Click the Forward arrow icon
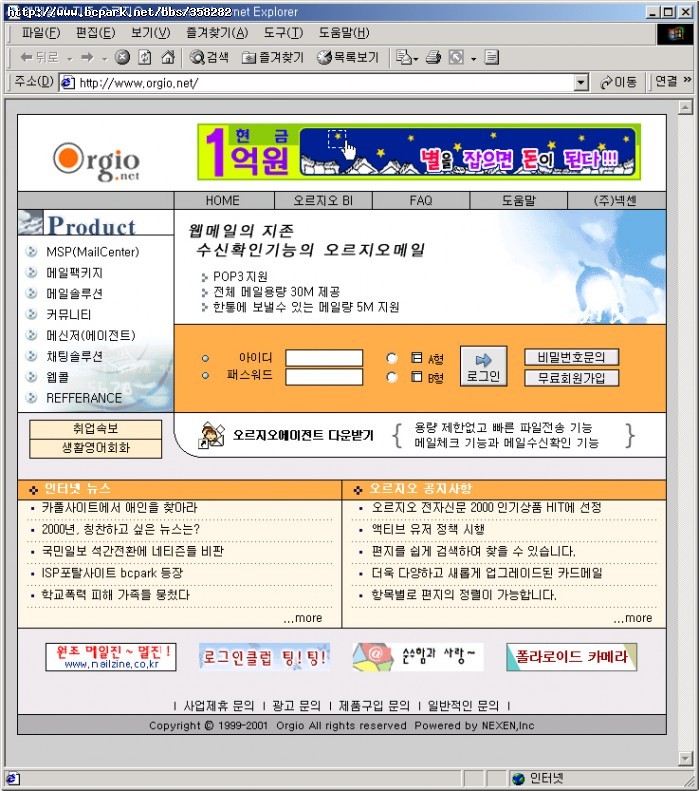The height and width of the screenshot is (791, 700). click(x=87, y=58)
